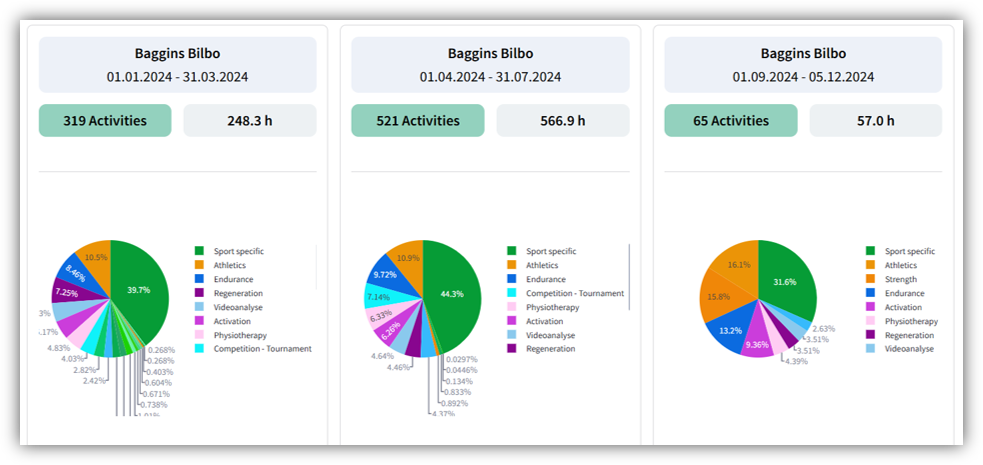983x465 pixels.
Task: Click the 13.2% blue Endurance pie slice
Action: (x=728, y=329)
